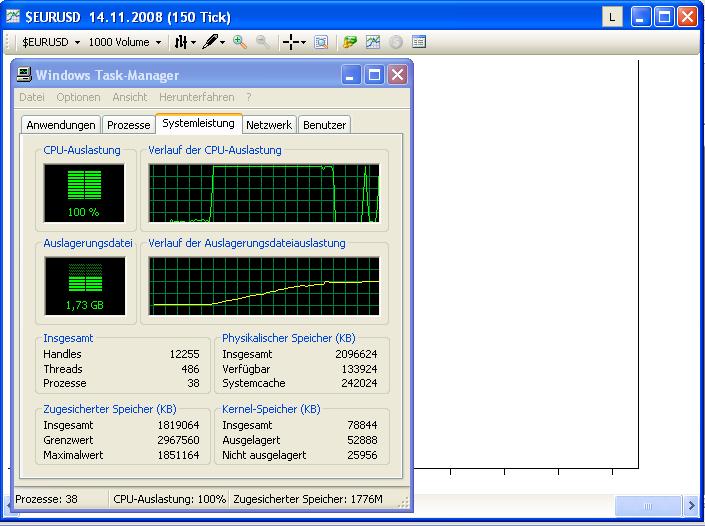Click the Systemcache value 242024
This screenshot has width=705, height=526.
click(x=359, y=383)
